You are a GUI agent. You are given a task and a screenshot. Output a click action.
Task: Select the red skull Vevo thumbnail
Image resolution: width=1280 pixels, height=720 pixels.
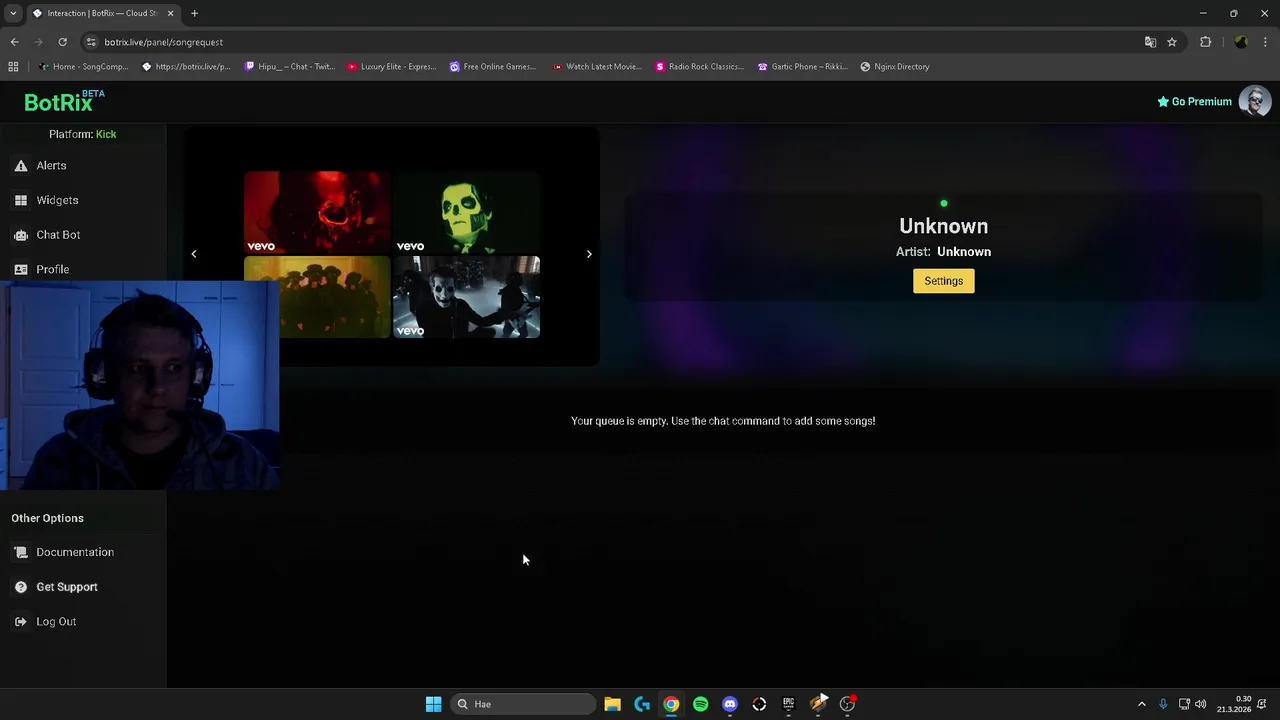317,212
